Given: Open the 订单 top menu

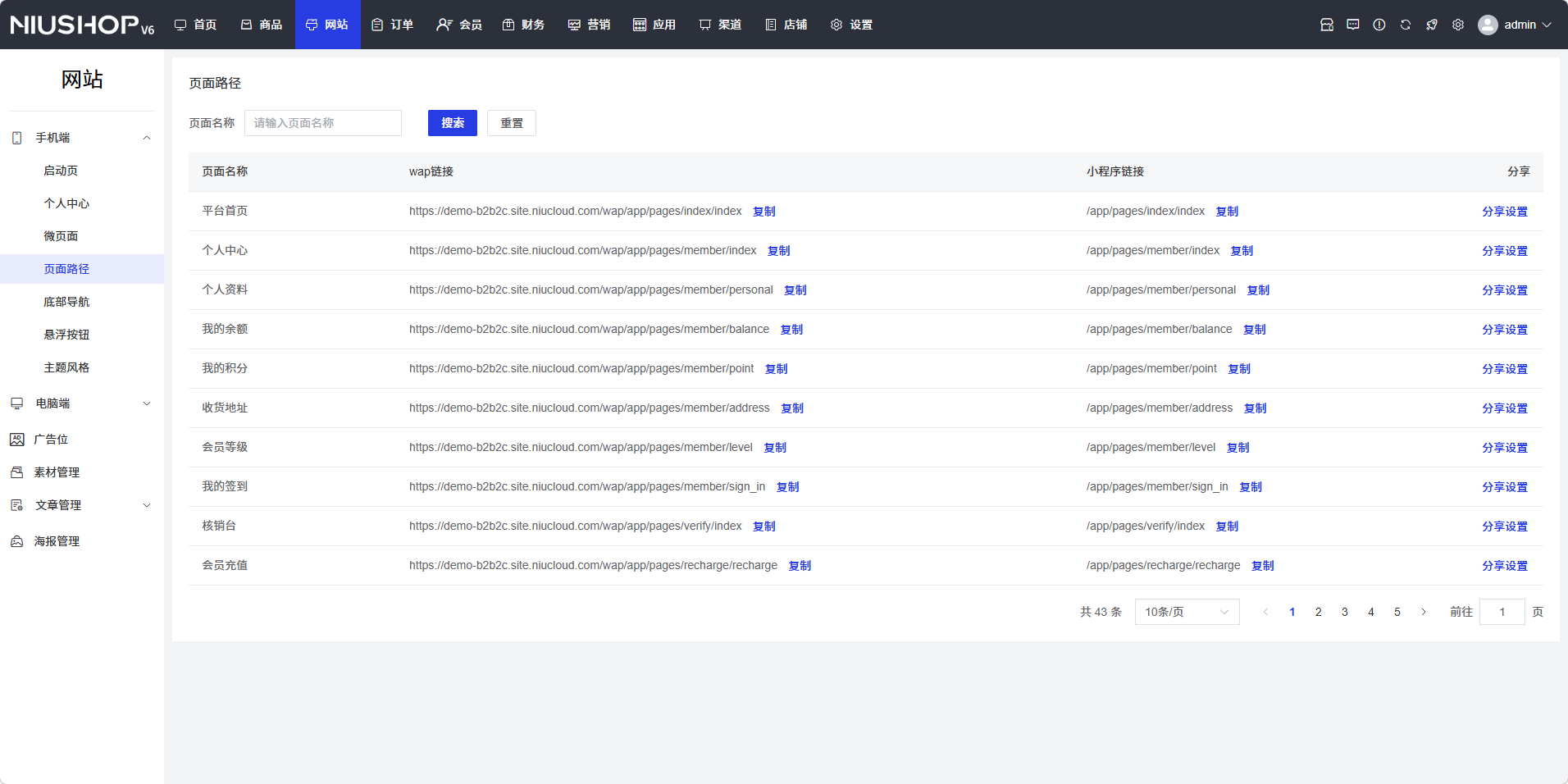Looking at the screenshot, I should tap(393, 25).
